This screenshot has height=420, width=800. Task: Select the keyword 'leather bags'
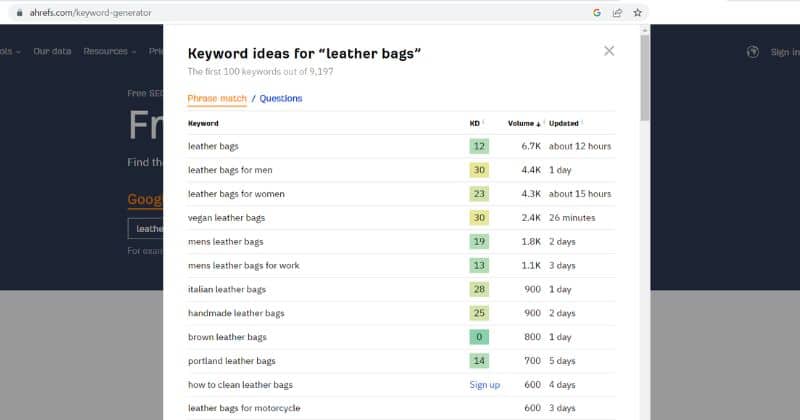pos(213,146)
